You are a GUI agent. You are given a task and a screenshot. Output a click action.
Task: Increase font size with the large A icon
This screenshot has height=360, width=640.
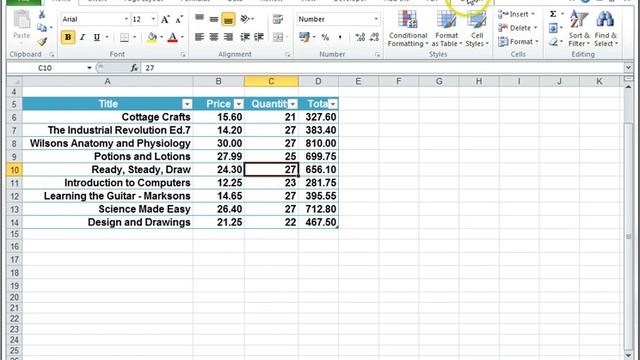pos(165,19)
